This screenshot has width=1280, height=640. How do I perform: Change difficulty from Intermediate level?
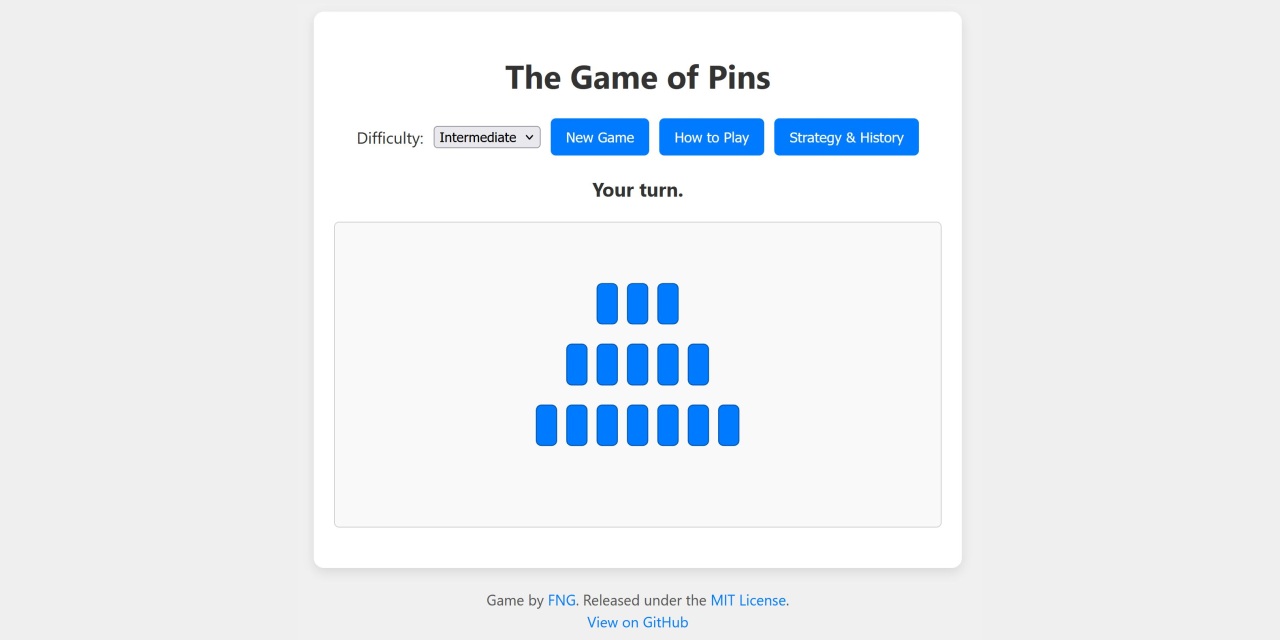[x=486, y=137]
